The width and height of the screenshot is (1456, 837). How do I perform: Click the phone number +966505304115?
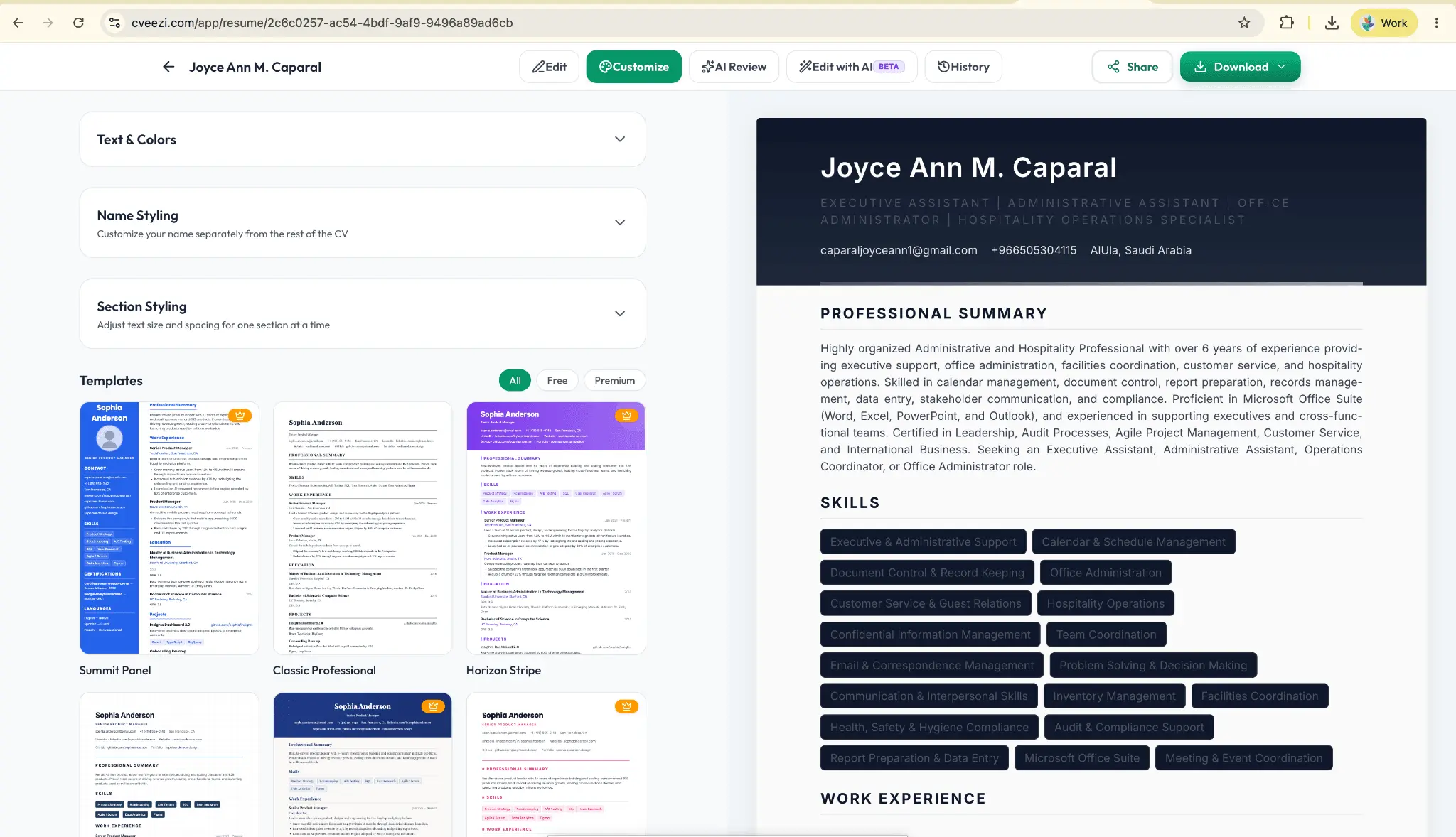[x=1034, y=250]
